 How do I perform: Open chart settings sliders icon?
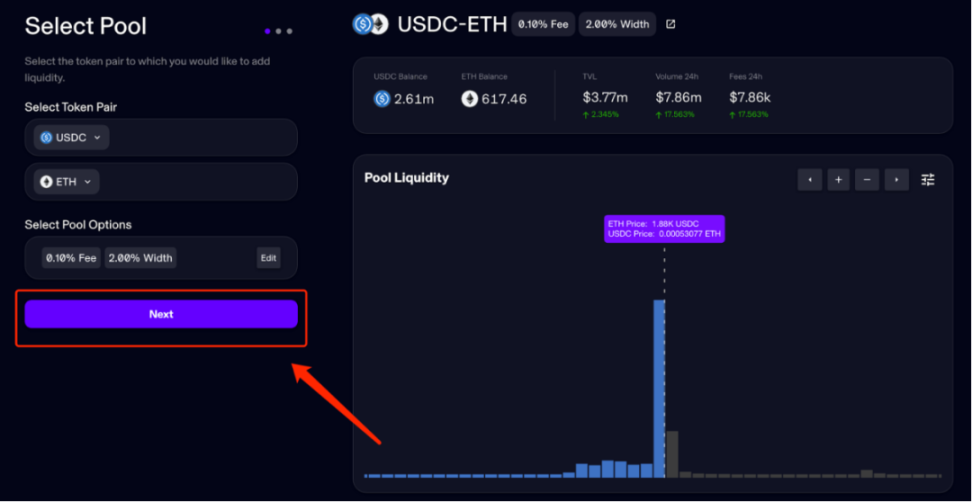point(928,179)
